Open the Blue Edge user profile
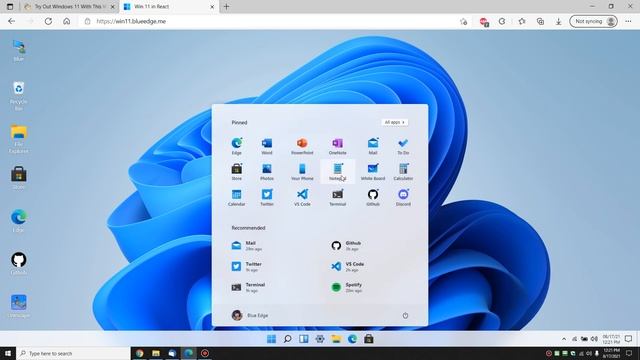Viewport: 640px width, 360px height. click(250, 315)
